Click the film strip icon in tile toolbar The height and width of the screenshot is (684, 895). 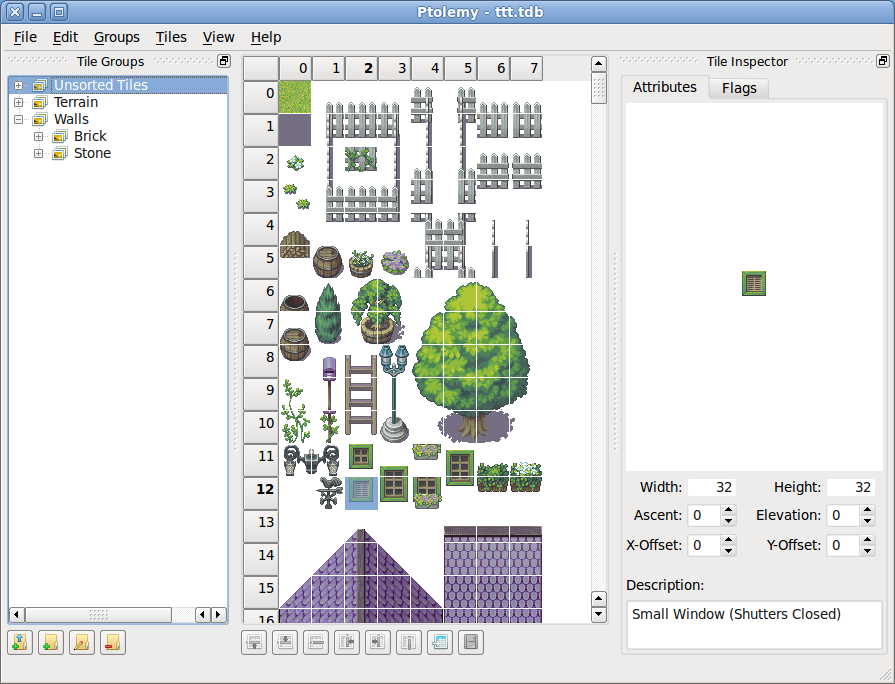[x=470, y=642]
